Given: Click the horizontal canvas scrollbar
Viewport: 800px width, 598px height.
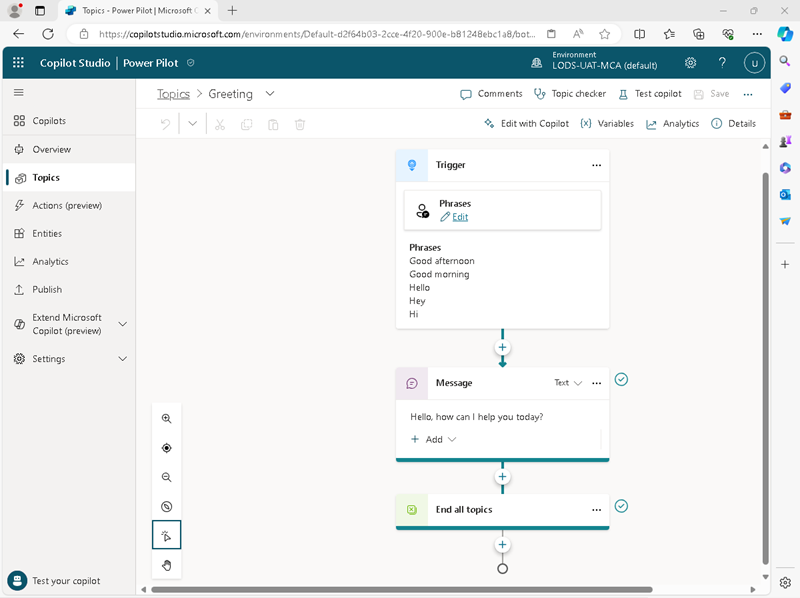Looking at the screenshot, I should pyautogui.click(x=402, y=590).
